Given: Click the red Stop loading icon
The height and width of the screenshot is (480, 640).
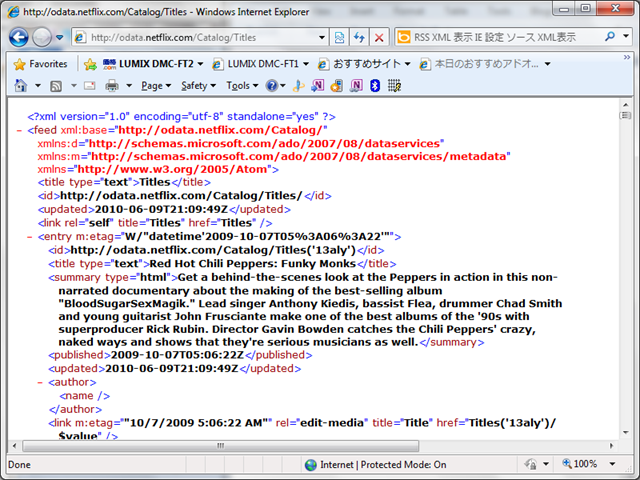Looking at the screenshot, I should tap(379, 38).
